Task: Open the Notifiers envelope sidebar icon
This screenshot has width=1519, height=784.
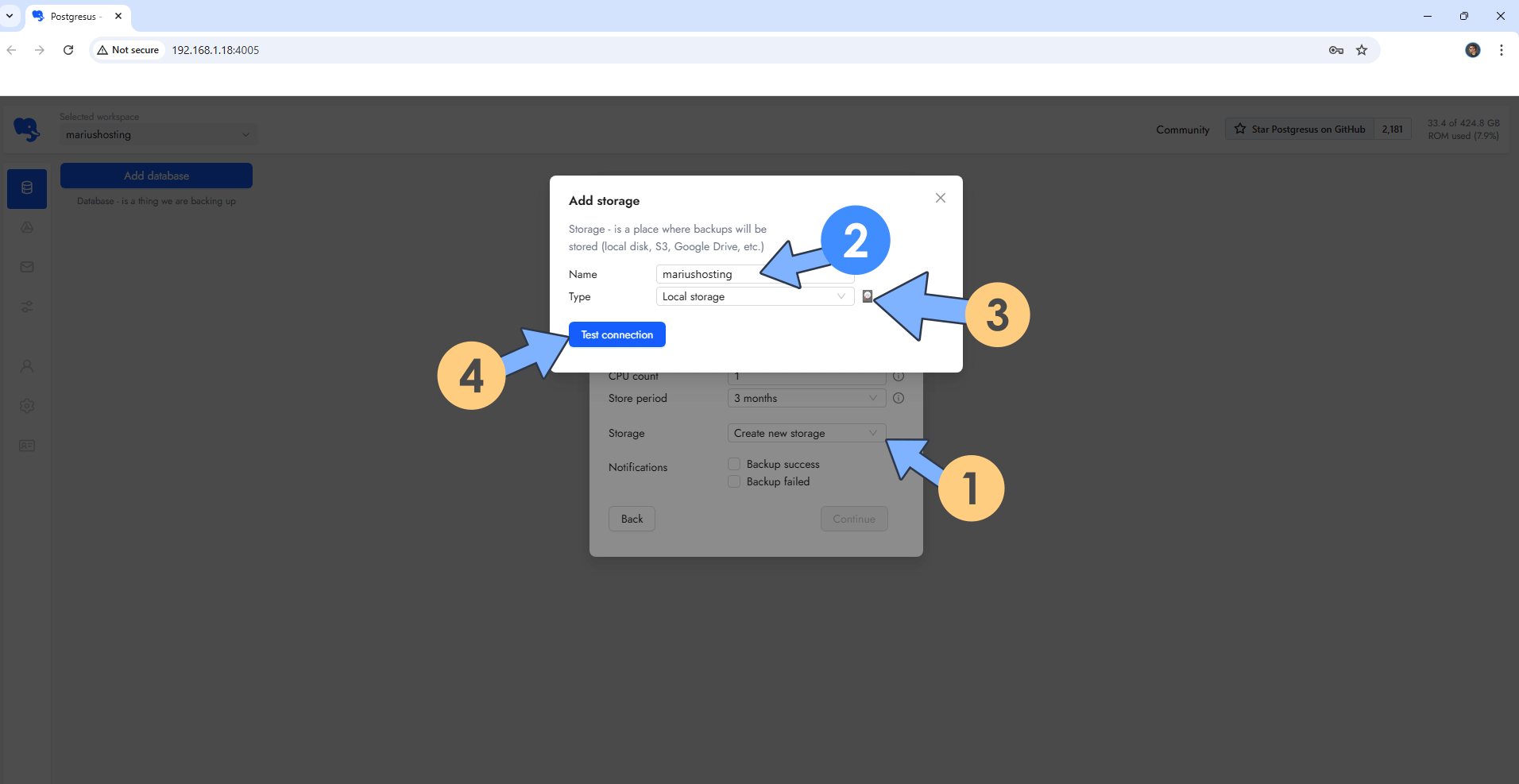Action: [27, 267]
